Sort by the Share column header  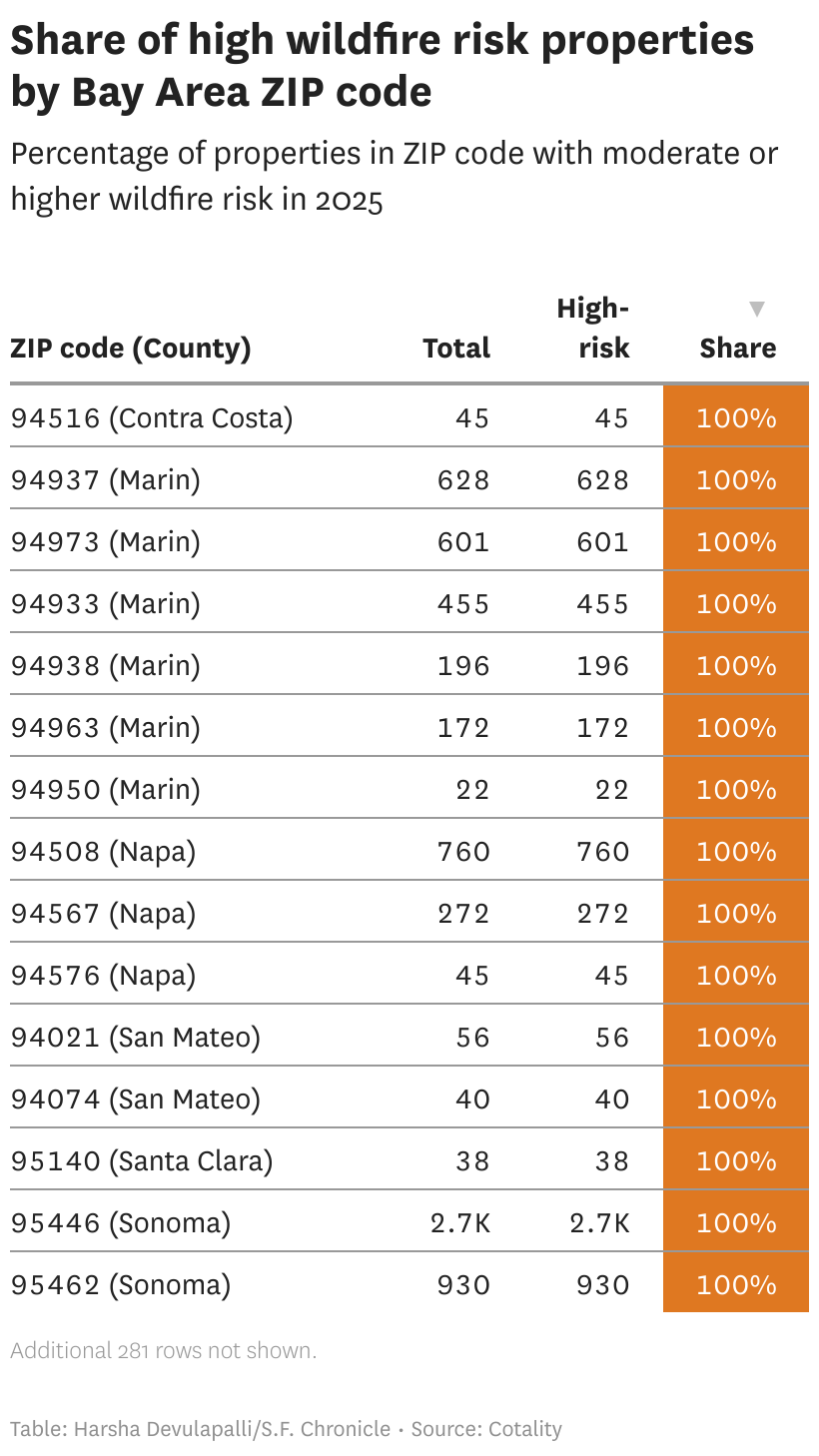click(x=737, y=348)
